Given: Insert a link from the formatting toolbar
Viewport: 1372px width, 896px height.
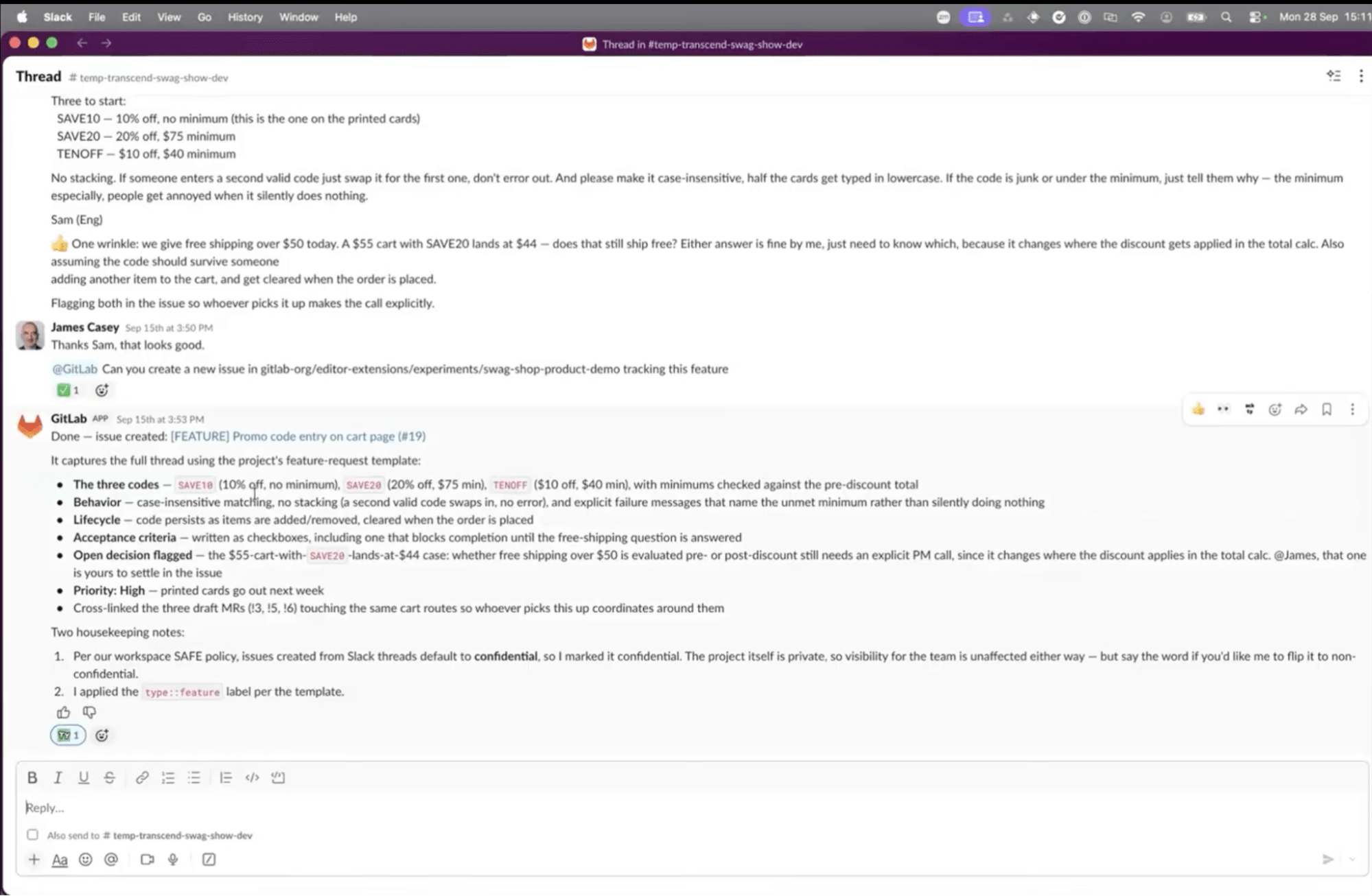Looking at the screenshot, I should (141, 777).
